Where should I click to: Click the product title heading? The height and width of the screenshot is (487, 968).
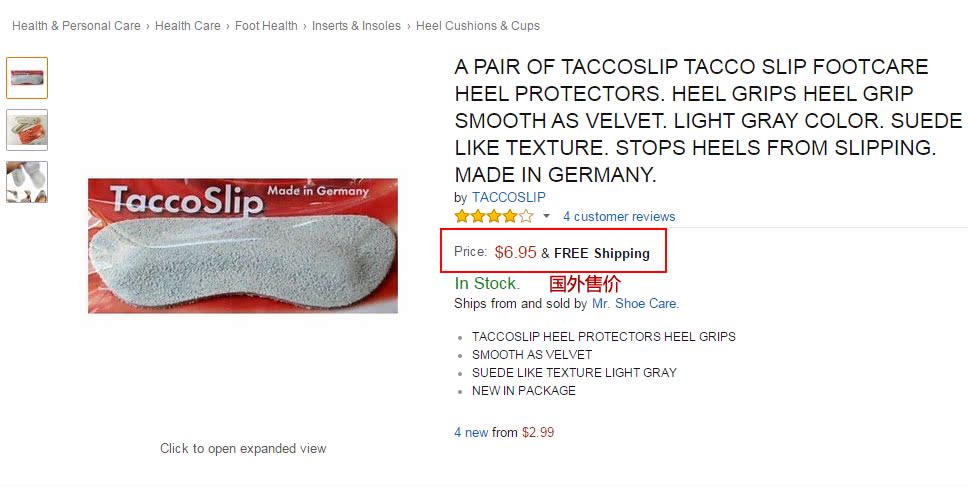[692, 121]
